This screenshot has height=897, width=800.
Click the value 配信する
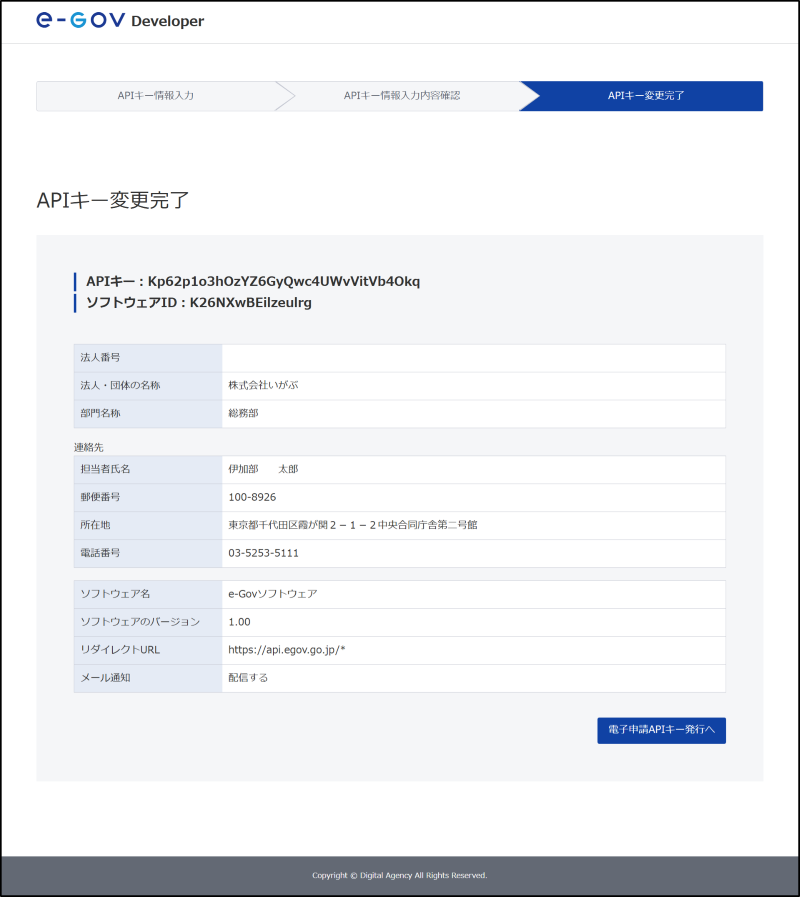(248, 678)
